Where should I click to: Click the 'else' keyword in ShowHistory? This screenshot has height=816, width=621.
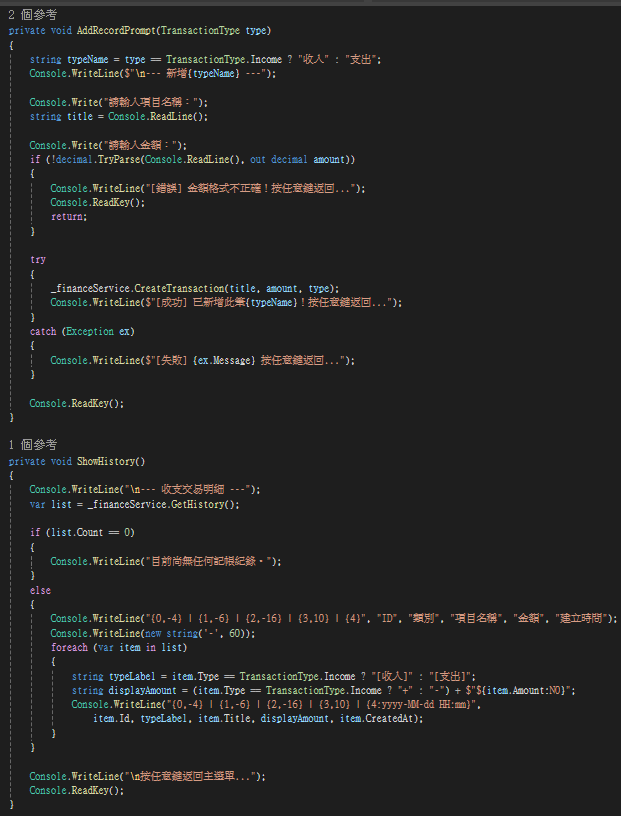40,591
